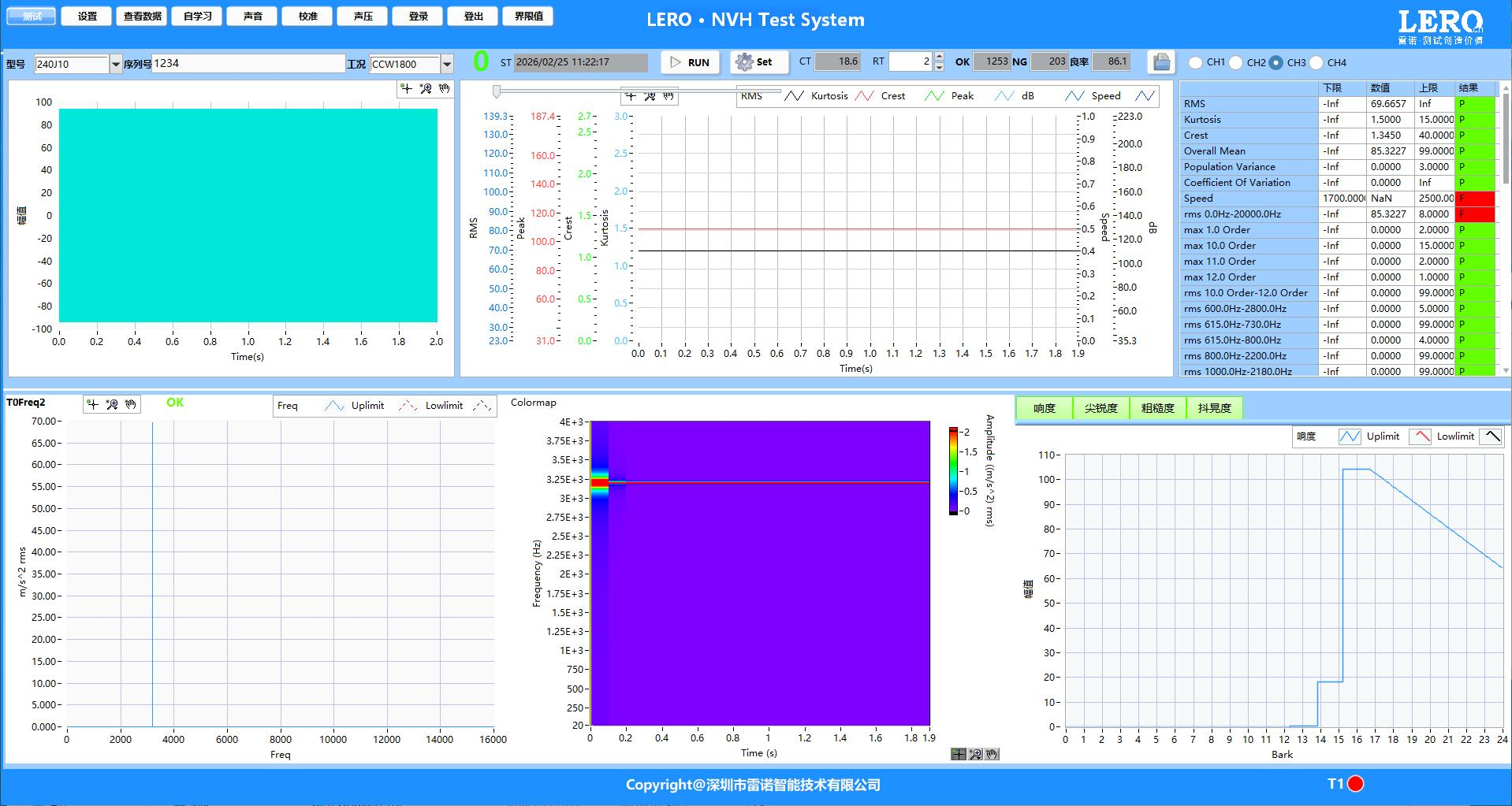The height and width of the screenshot is (806, 1512).
Task: Click the Freq graph Lowlimit plot sample
Action: (482, 406)
